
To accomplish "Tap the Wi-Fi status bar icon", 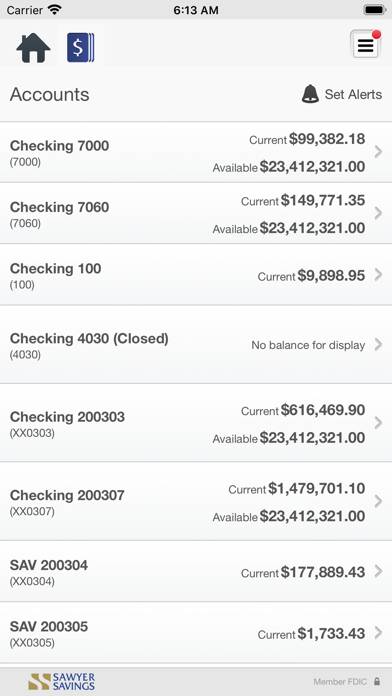I will click(x=55, y=10).
